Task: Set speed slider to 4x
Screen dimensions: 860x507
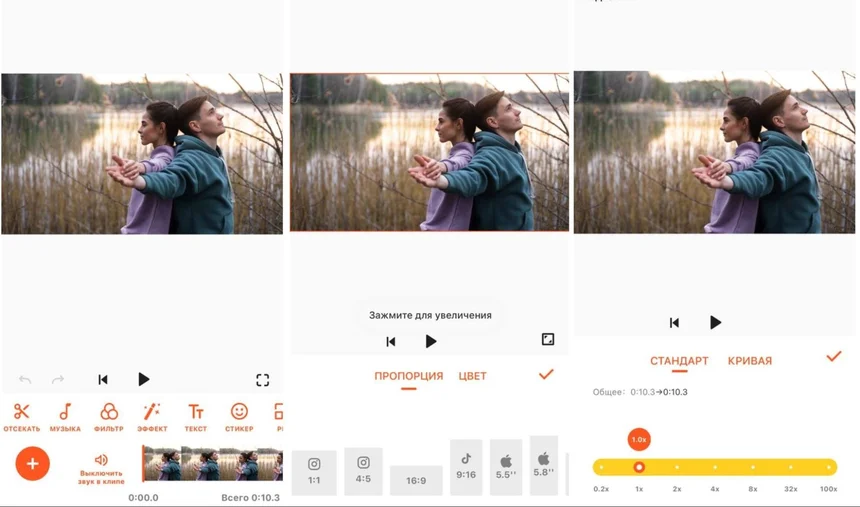Action: pyautogui.click(x=715, y=467)
